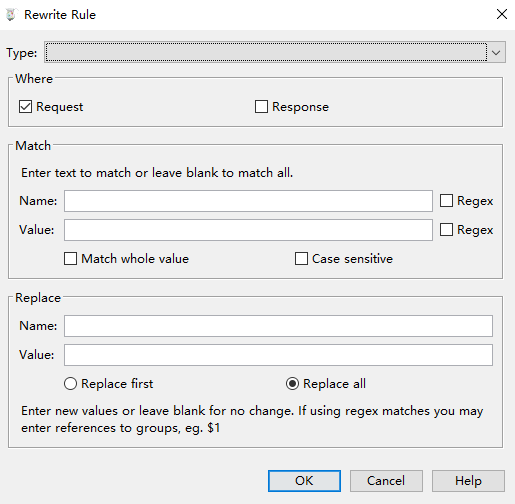Click the Charles app icon in title bar
This screenshot has width=515, height=504.
11,15
